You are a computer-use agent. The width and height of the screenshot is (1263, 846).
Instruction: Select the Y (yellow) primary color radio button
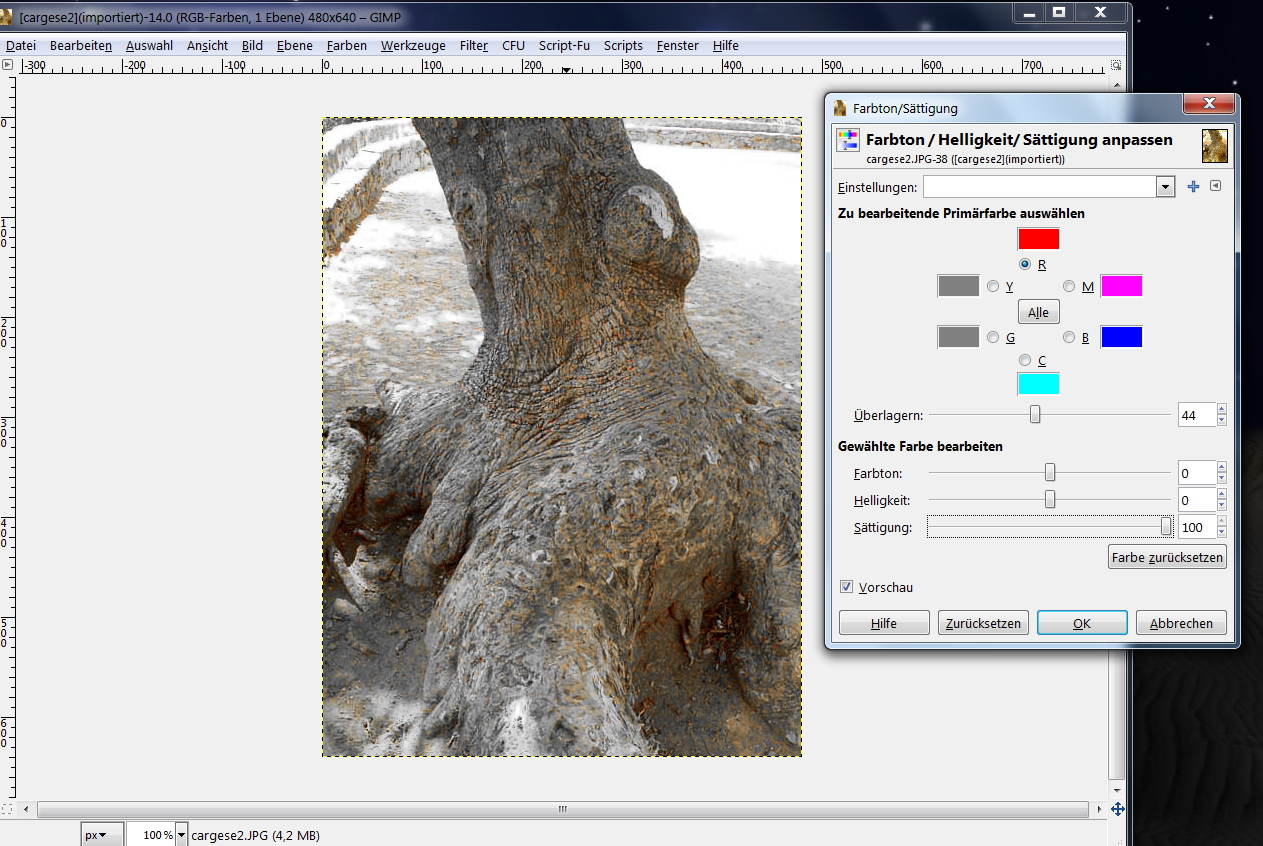click(x=993, y=287)
